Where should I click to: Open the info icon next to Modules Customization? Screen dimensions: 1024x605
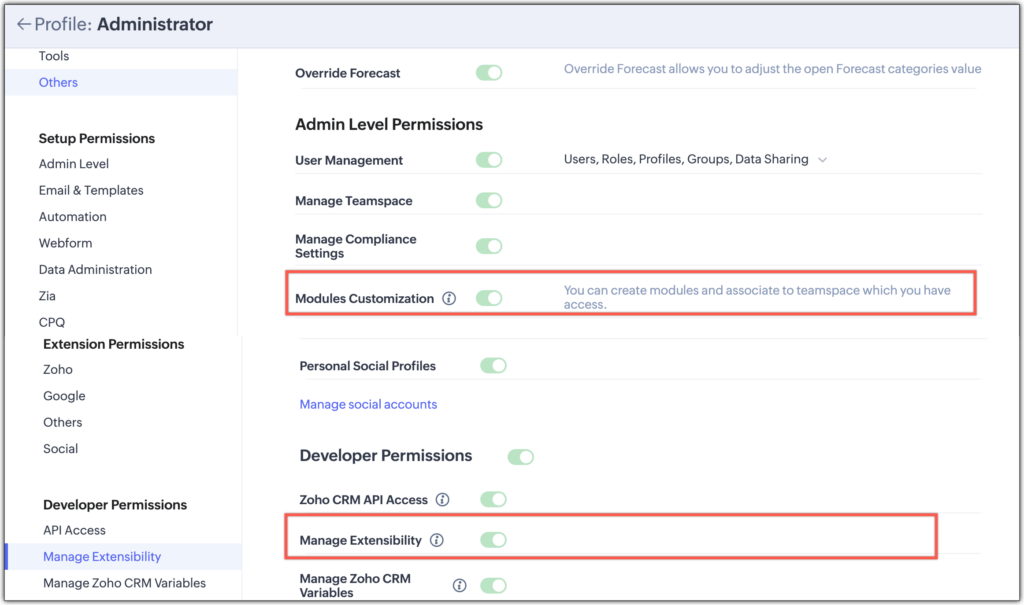pos(450,298)
